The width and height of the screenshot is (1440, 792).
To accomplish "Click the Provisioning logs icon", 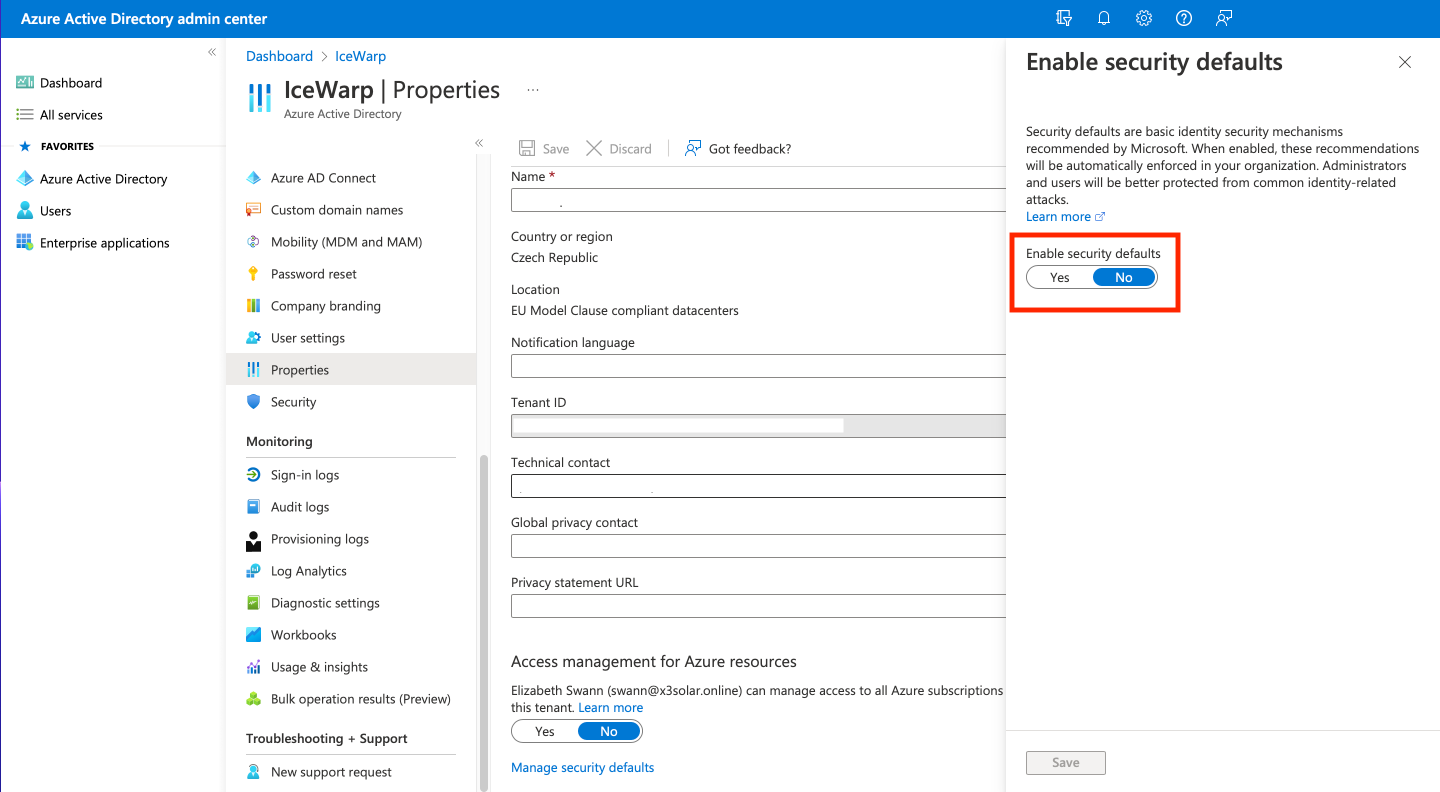I will (x=254, y=540).
